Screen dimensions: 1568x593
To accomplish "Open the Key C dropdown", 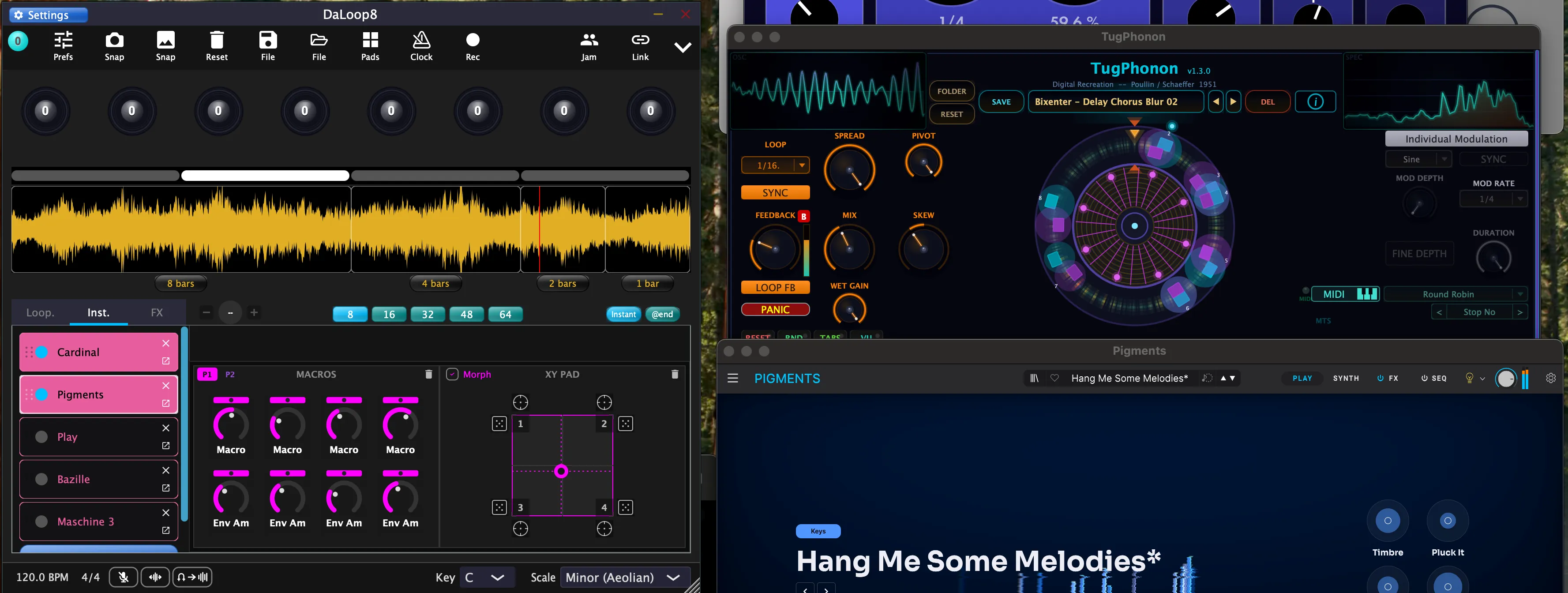I will pyautogui.click(x=487, y=577).
